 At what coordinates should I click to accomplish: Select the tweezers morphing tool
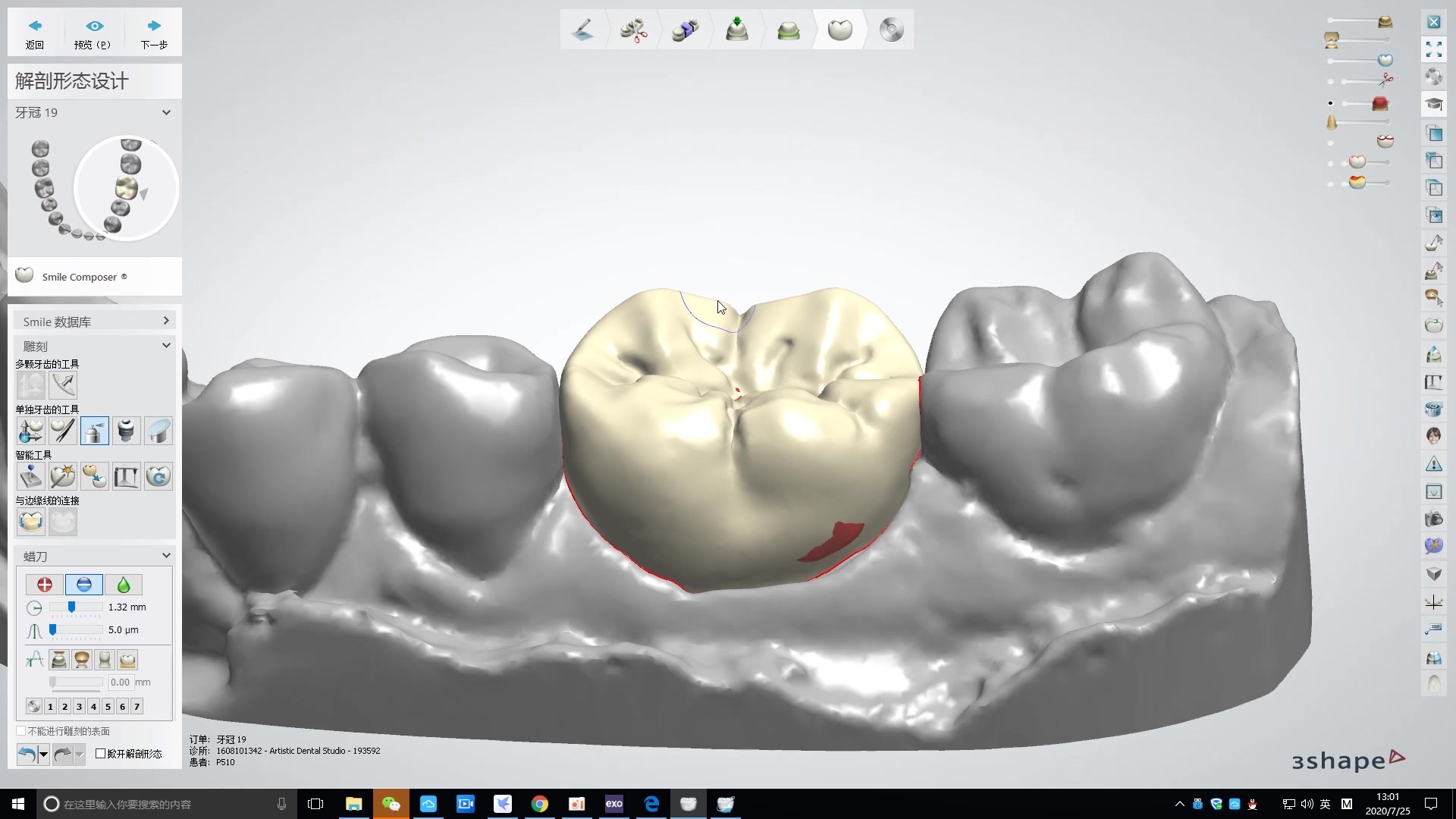point(62,431)
